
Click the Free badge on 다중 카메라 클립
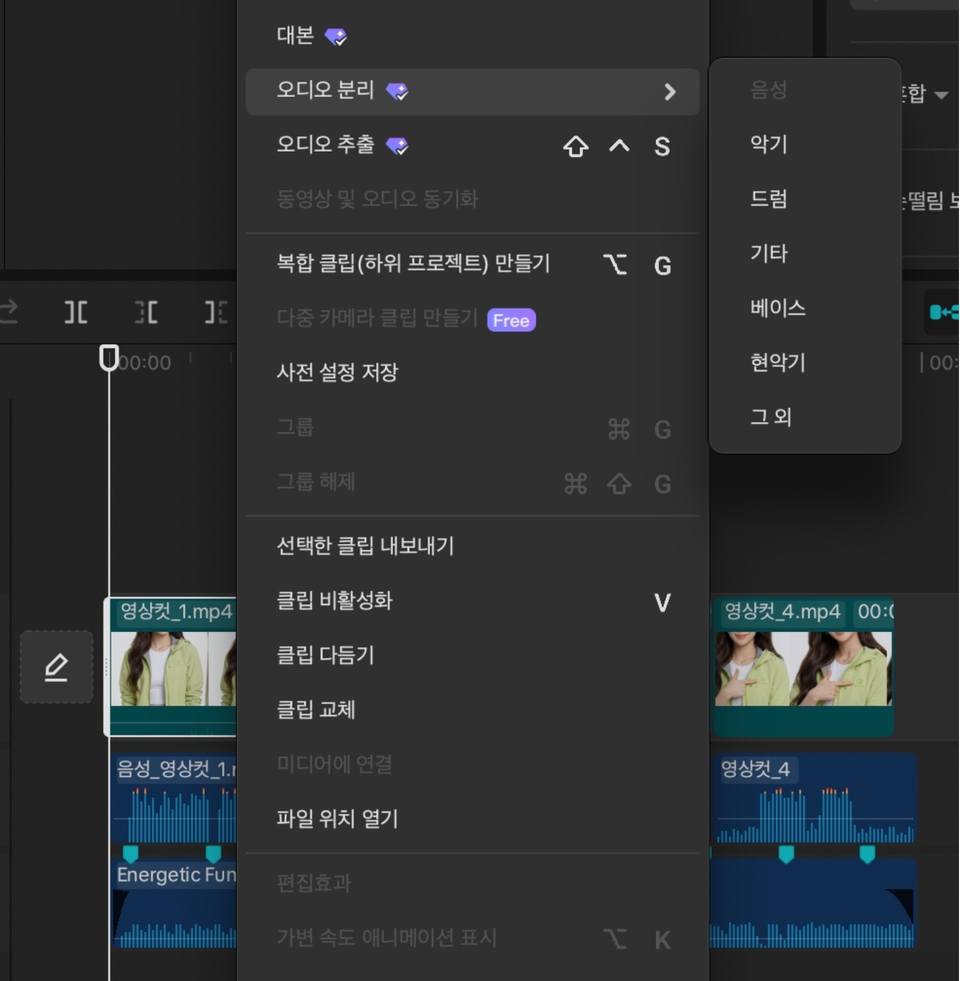coord(511,320)
